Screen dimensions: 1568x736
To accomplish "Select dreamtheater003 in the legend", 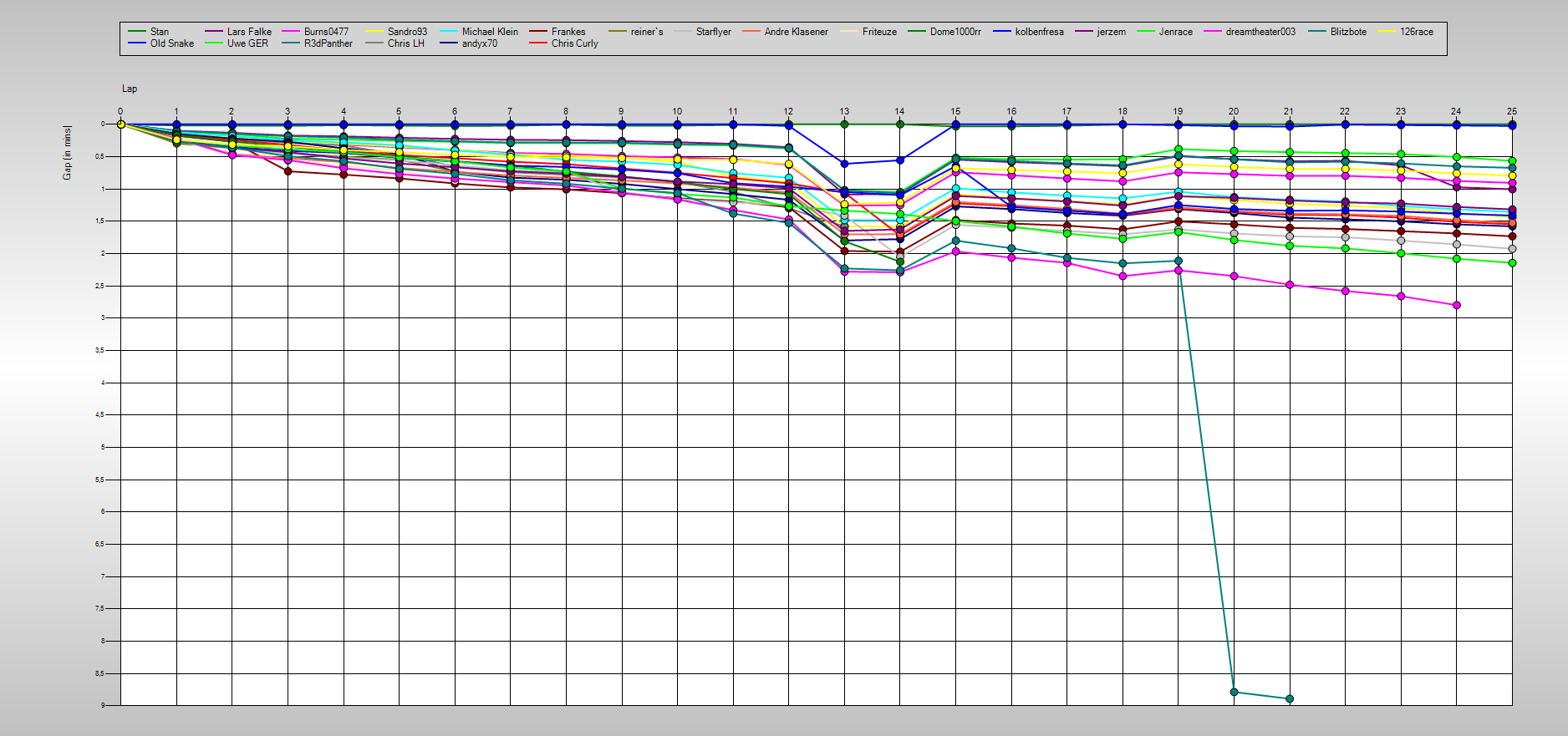I will (x=1260, y=32).
